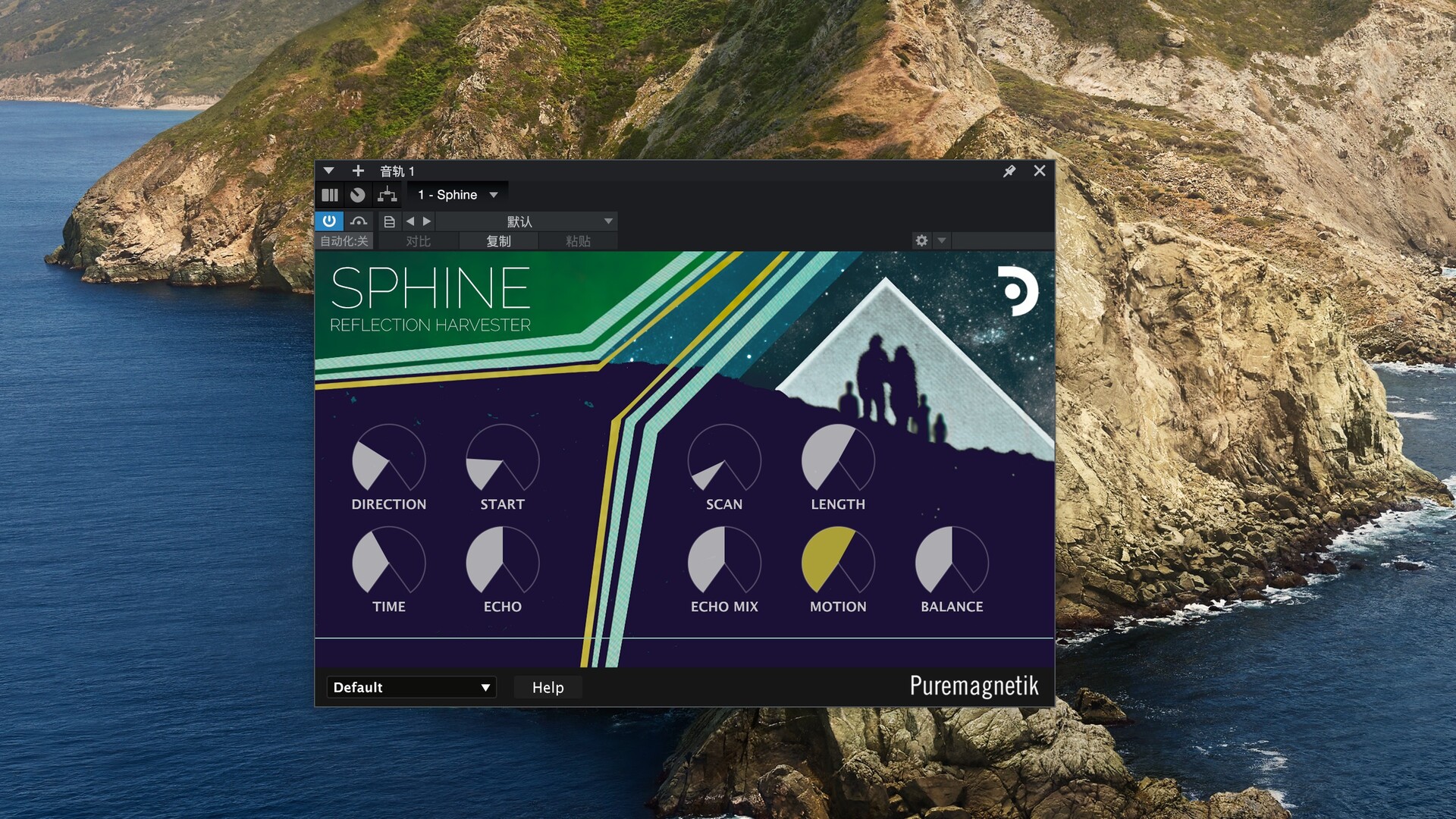1456x819 pixels.
Task: Click the ECHO MIX knob
Action: [x=724, y=562]
